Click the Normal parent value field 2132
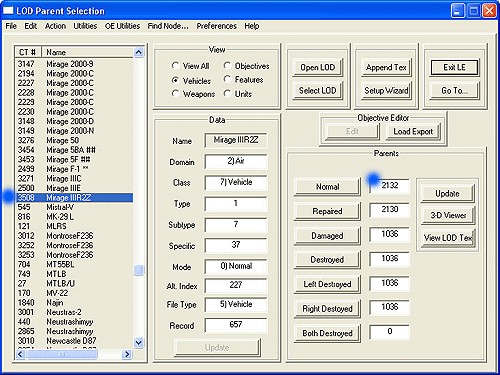500x375 pixels. coord(389,185)
